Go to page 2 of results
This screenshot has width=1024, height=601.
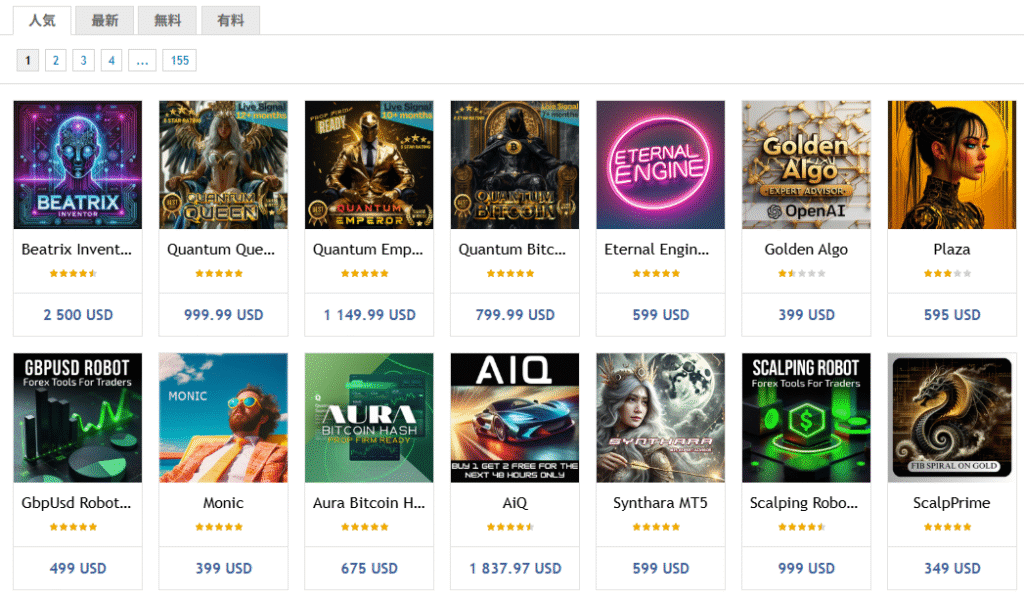click(56, 61)
